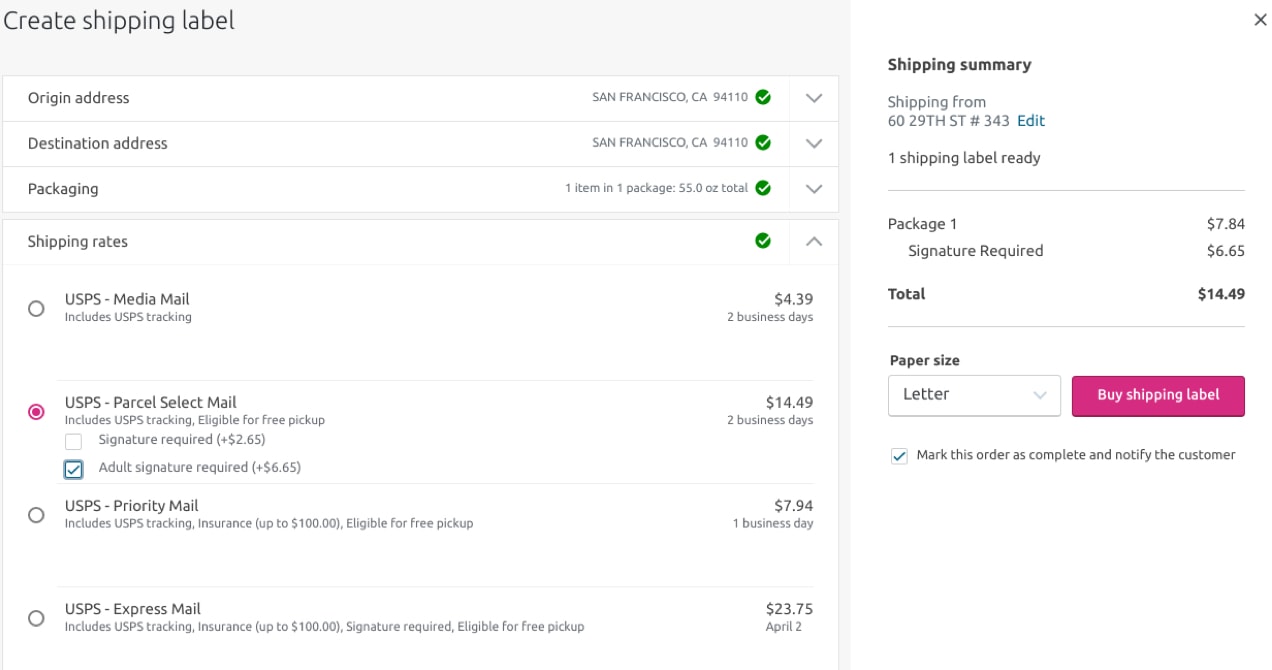This screenshot has height=670, width=1272.
Task: Enable the Signature required checkbox
Action: [72, 440]
